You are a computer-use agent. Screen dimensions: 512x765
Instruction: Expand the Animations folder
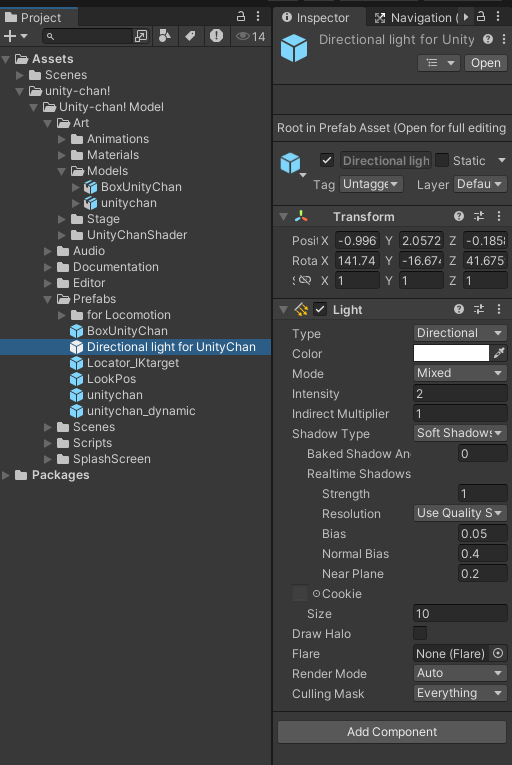click(61, 139)
